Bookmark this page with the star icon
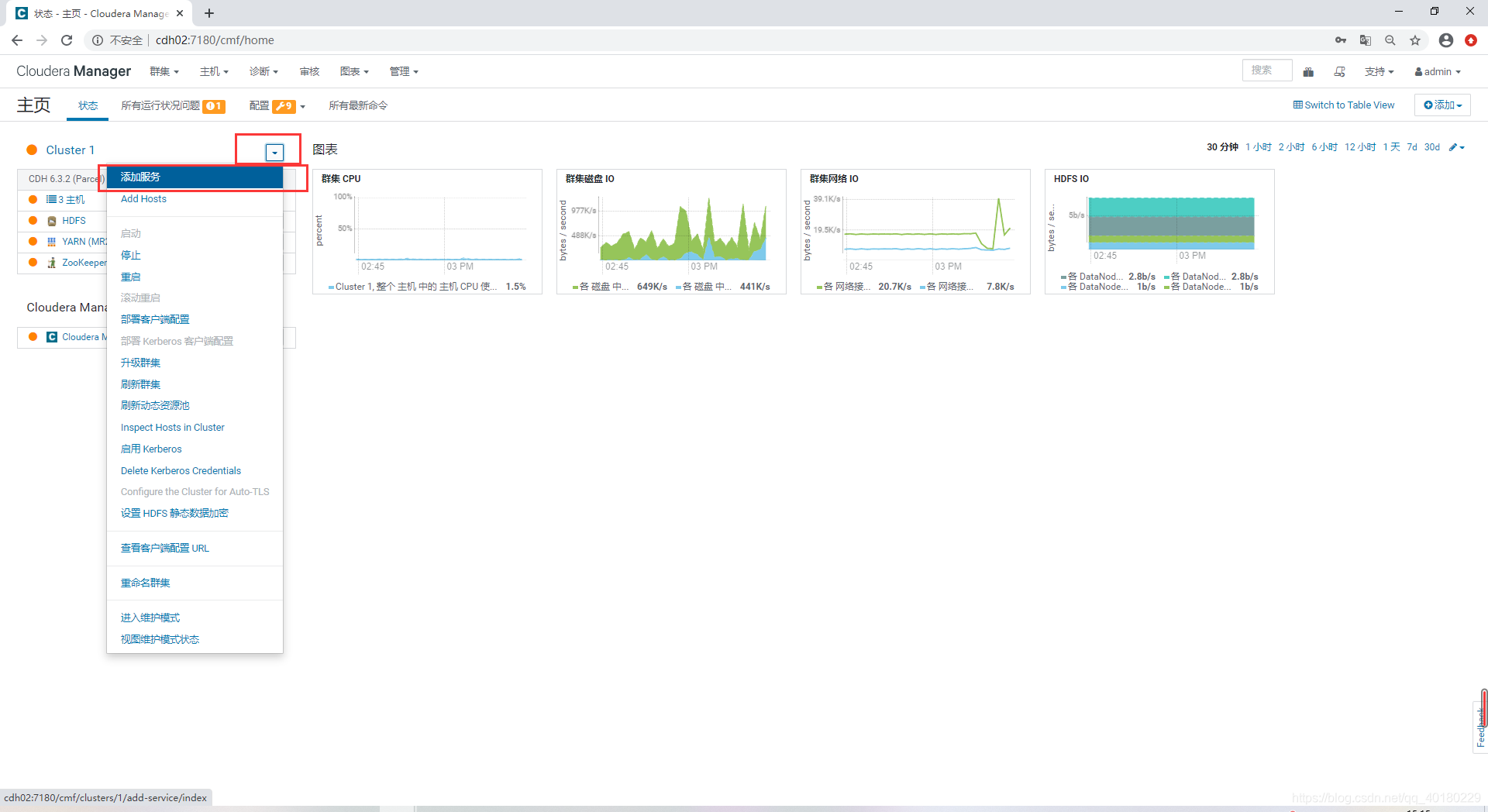 tap(1415, 40)
